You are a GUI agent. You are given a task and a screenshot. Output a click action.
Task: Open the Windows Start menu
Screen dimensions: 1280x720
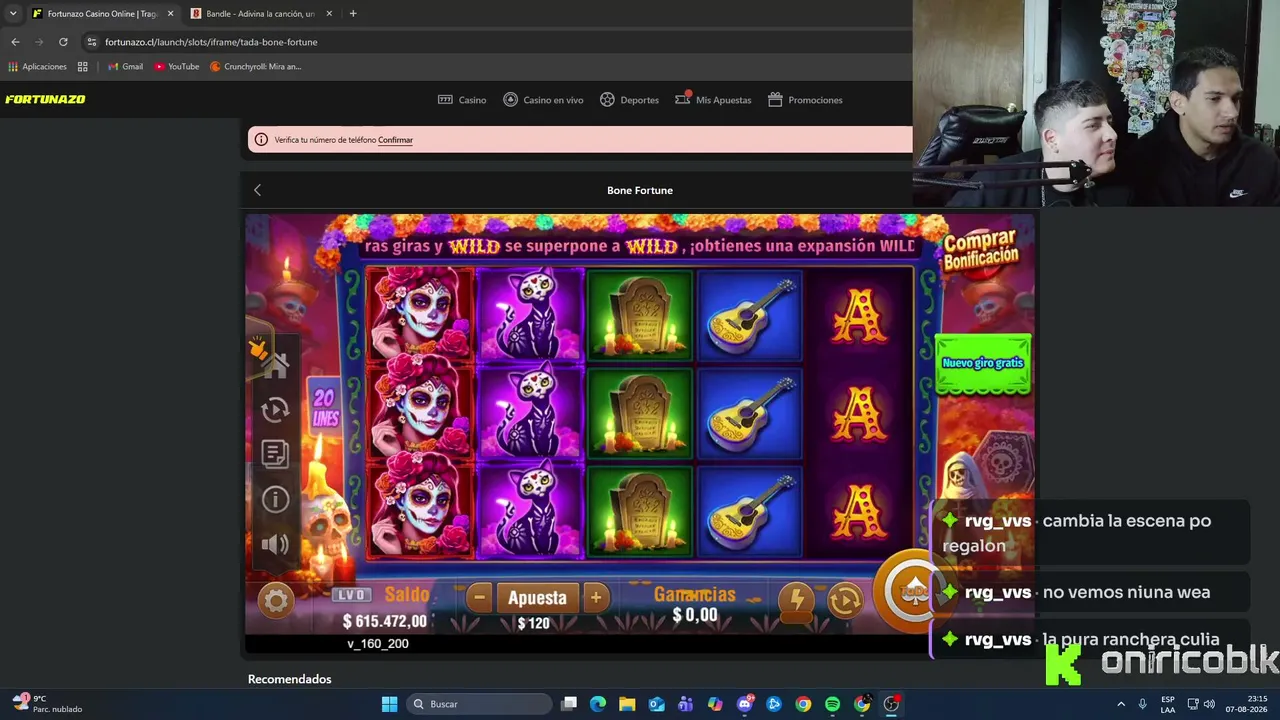click(389, 704)
